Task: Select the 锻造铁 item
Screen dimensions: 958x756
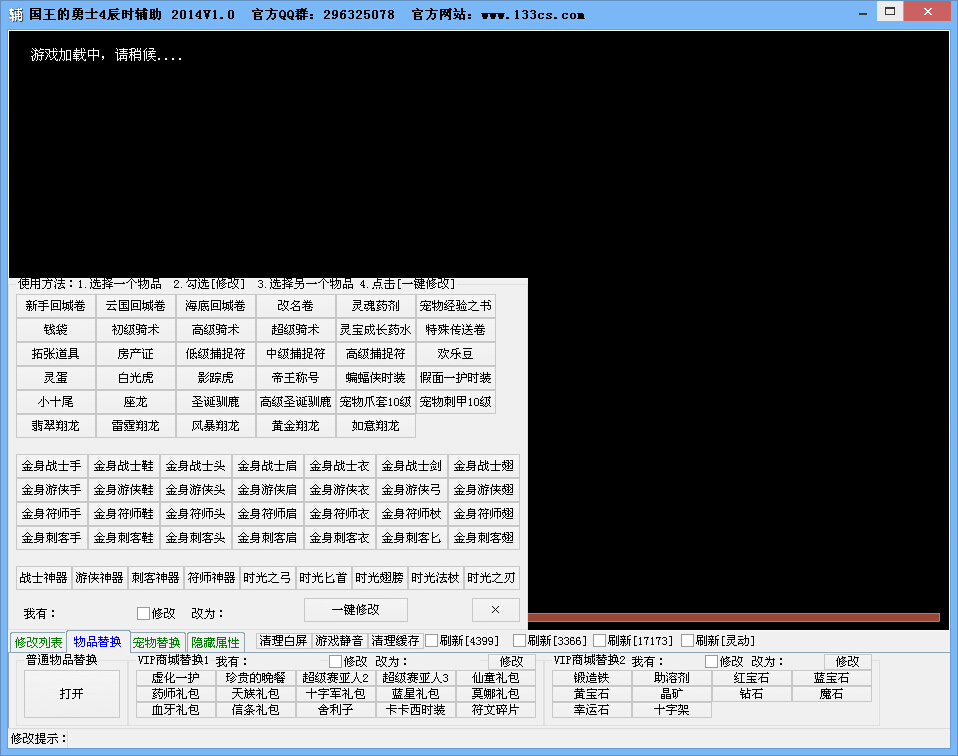Action: [x=592, y=678]
